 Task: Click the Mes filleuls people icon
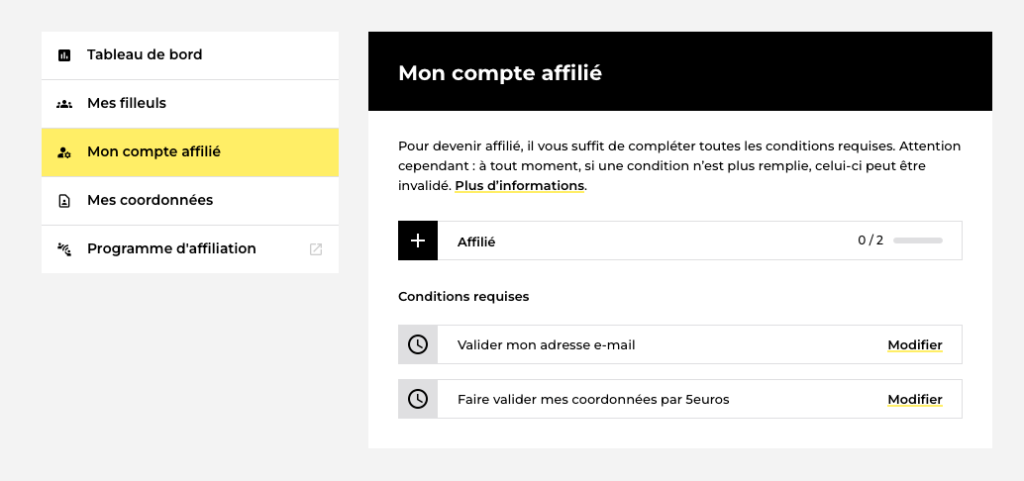(64, 104)
